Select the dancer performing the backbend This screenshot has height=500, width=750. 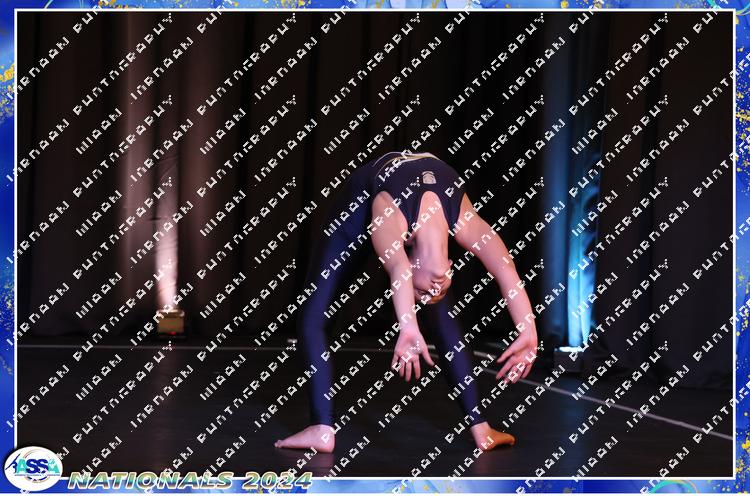tap(407, 302)
